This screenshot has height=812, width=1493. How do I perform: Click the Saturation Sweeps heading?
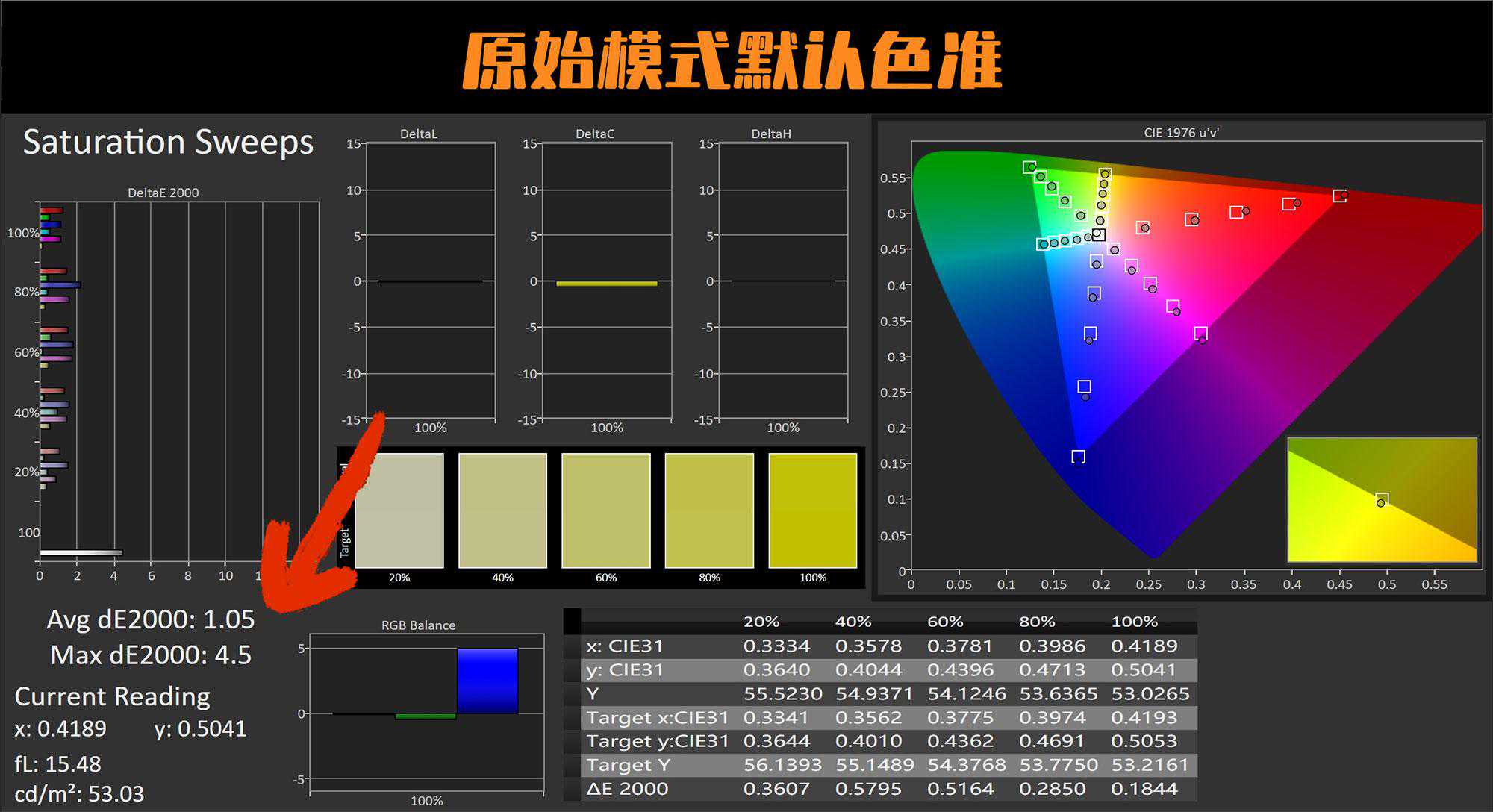168,142
